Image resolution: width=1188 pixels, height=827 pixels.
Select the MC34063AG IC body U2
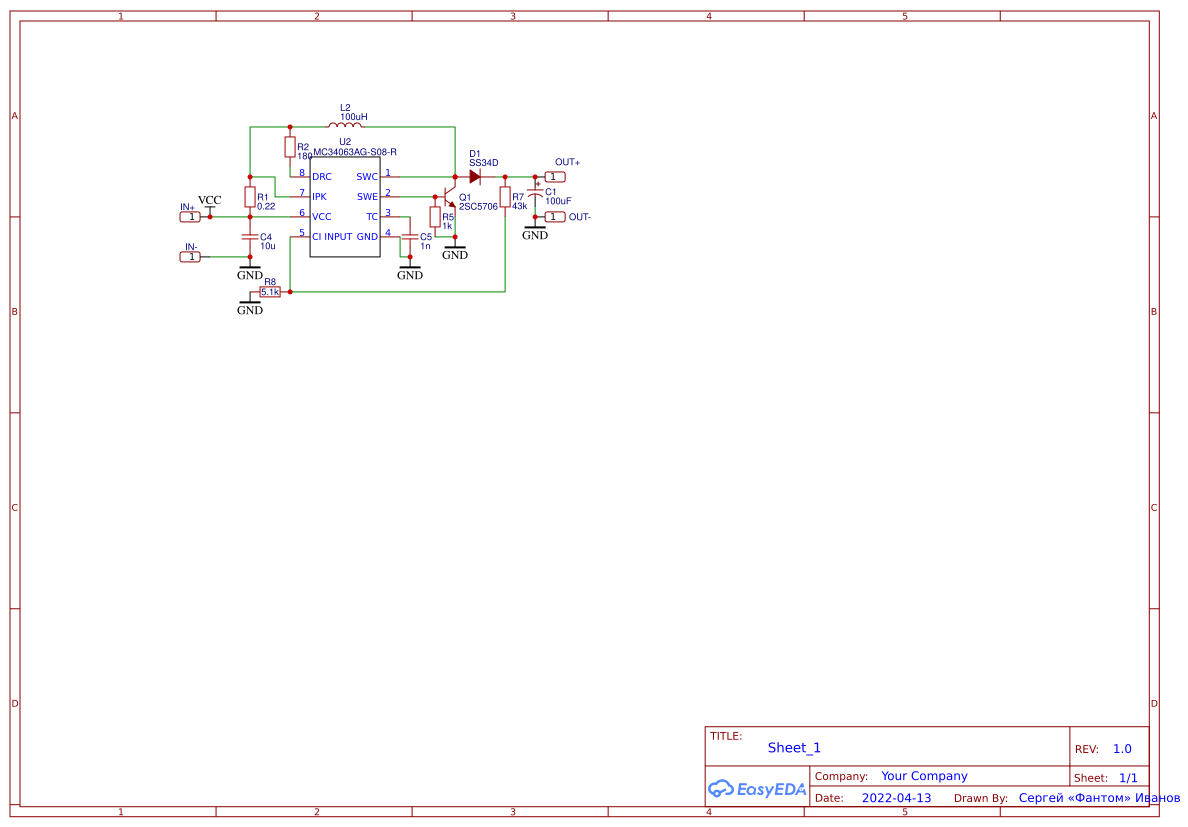click(345, 207)
